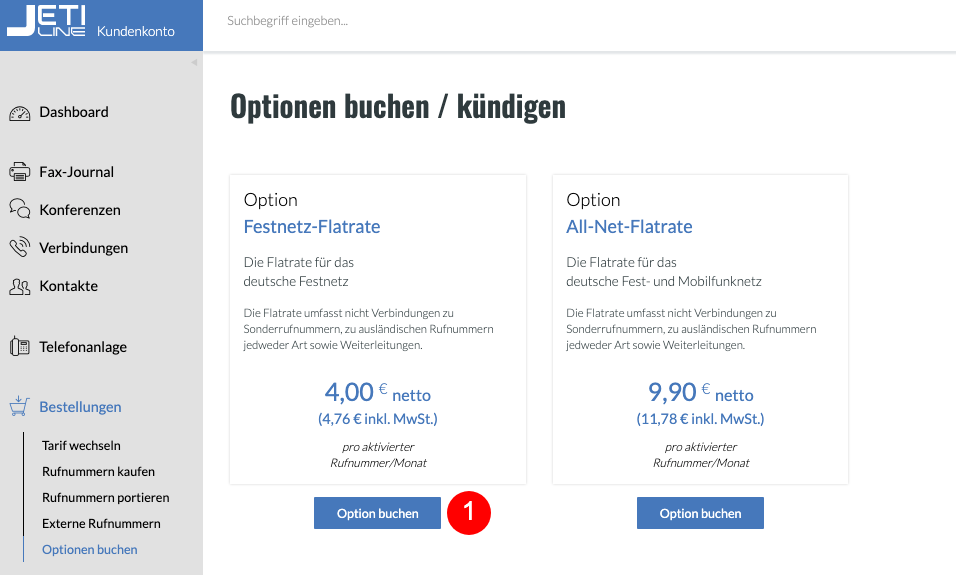956x575 pixels.
Task: Click the 9,90 € netto price
Action: 700,392
